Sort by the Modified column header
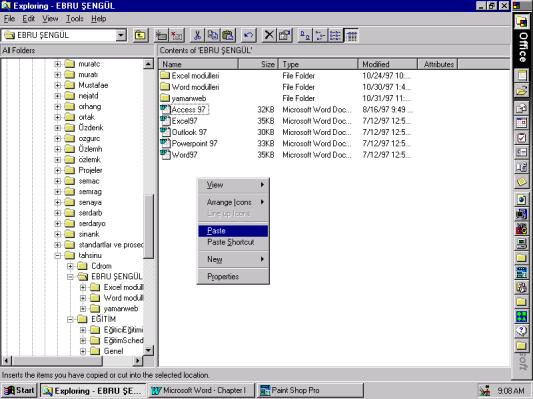533x399 pixels. click(388, 64)
